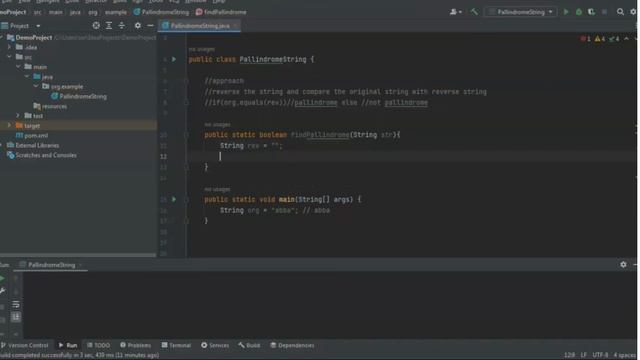Rerun program in Run panel
This screenshot has width=640, height=360.
(x=2, y=279)
